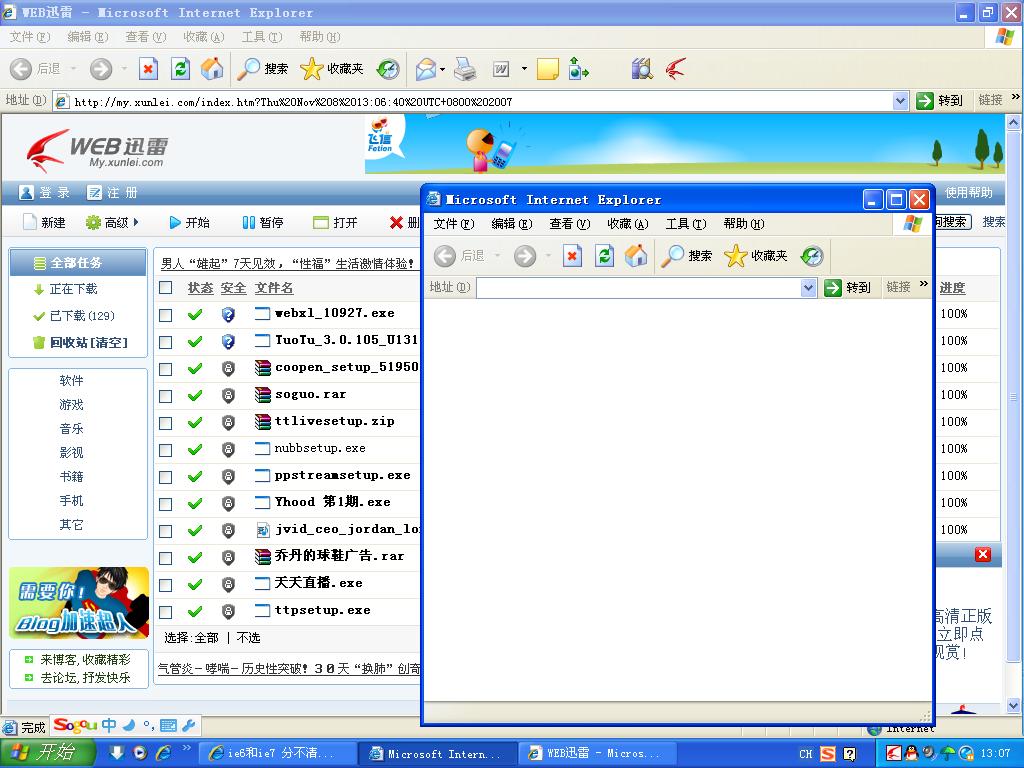The height and width of the screenshot is (768, 1024).
Task: Open address dropdown in front IE window
Action: click(808, 288)
